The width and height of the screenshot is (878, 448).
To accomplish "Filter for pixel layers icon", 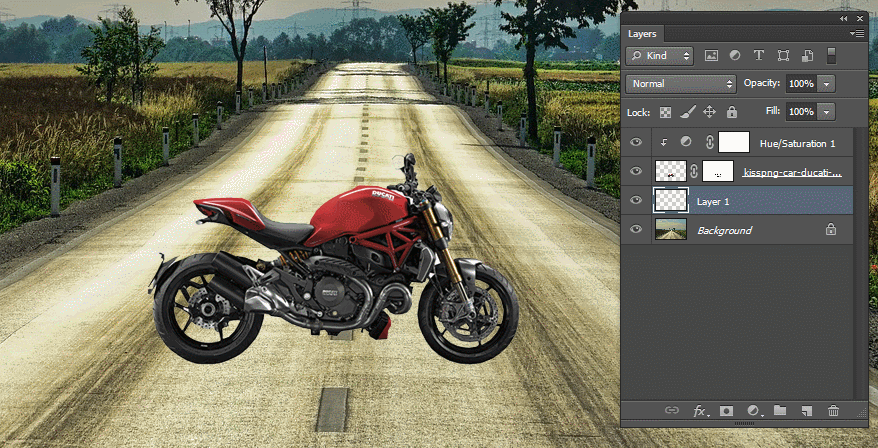I will (x=711, y=55).
